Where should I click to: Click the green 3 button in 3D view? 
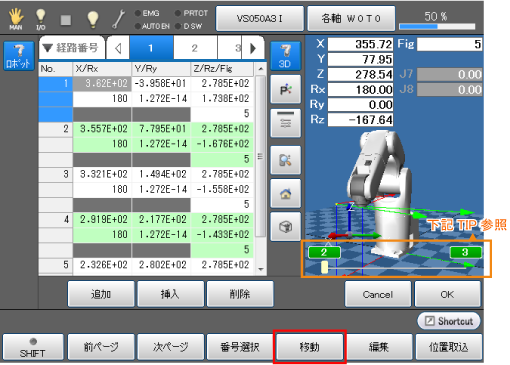pyautogui.click(x=465, y=252)
